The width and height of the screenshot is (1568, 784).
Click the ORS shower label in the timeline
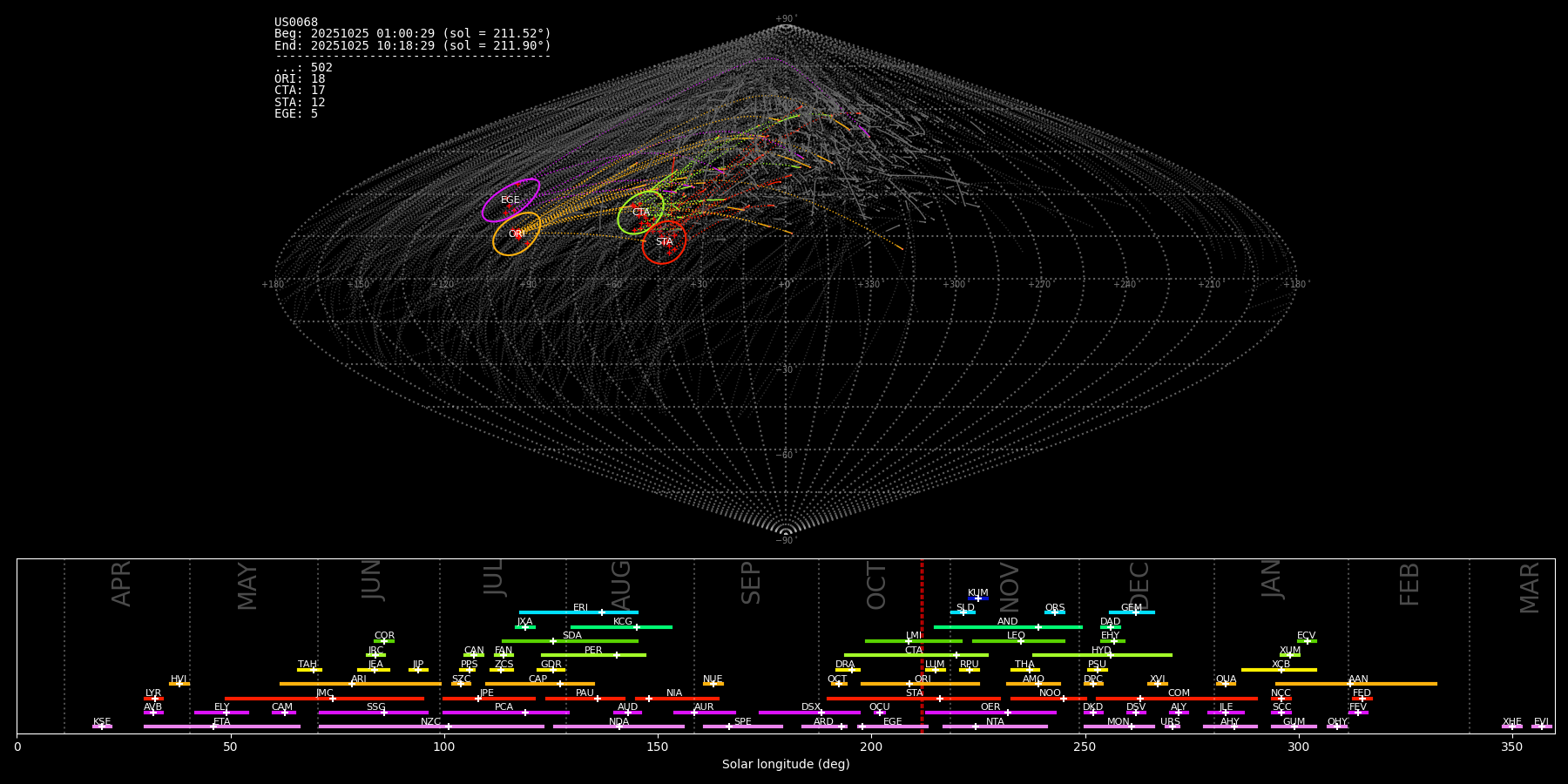[x=1055, y=608]
